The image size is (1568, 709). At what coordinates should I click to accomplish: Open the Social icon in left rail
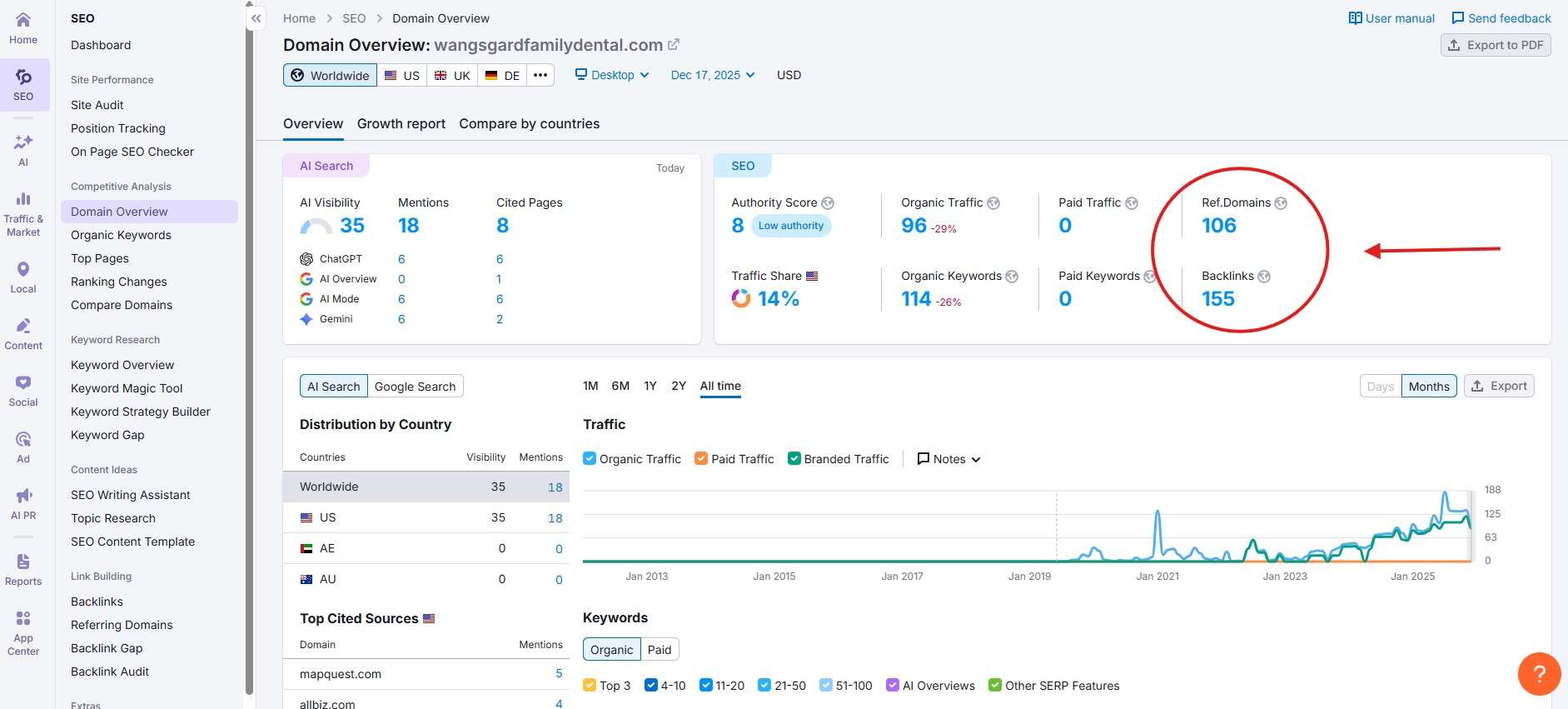pyautogui.click(x=23, y=382)
